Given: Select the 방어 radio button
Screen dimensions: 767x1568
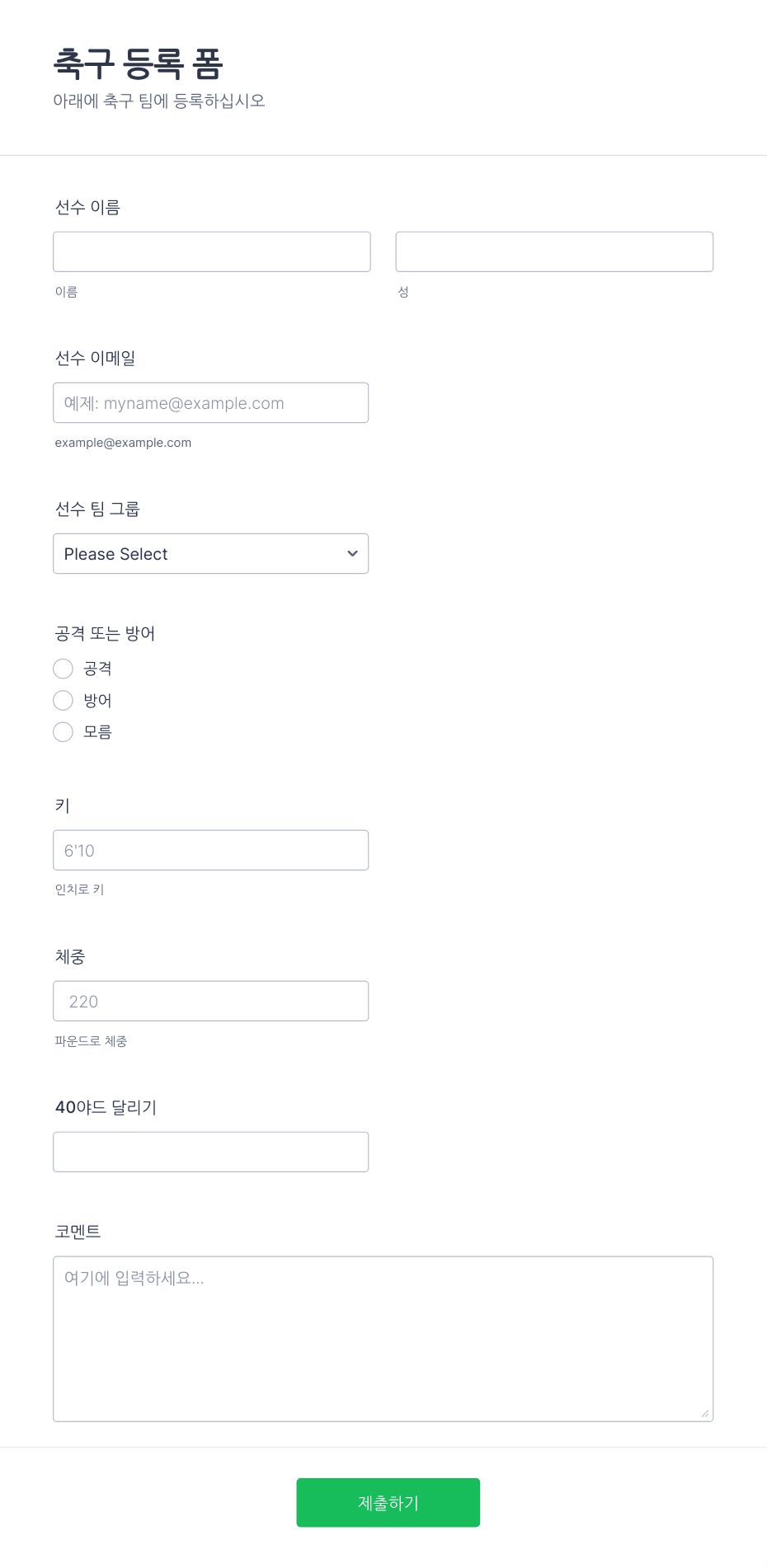Looking at the screenshot, I should 64,700.
